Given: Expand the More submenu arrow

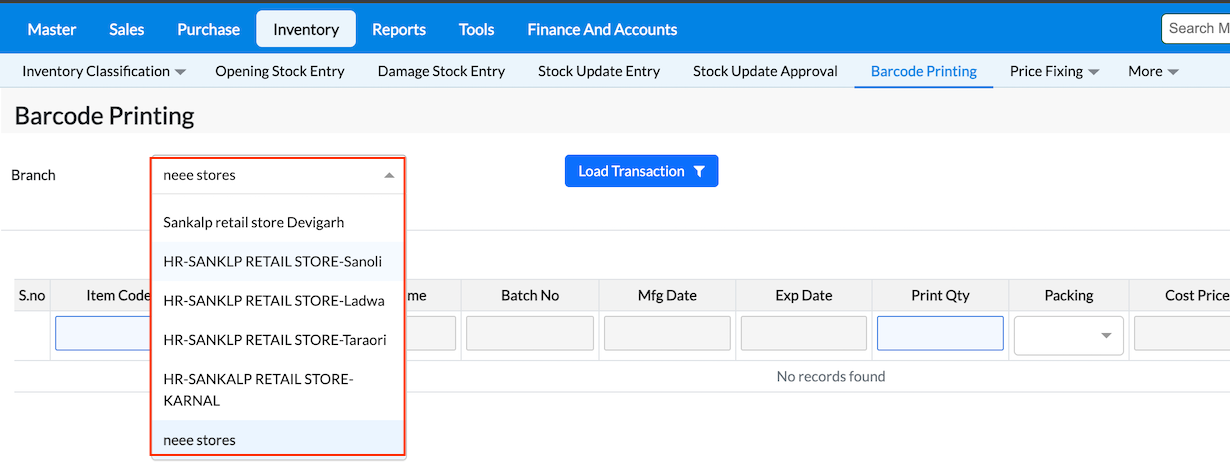Looking at the screenshot, I should (x=1153, y=71).
